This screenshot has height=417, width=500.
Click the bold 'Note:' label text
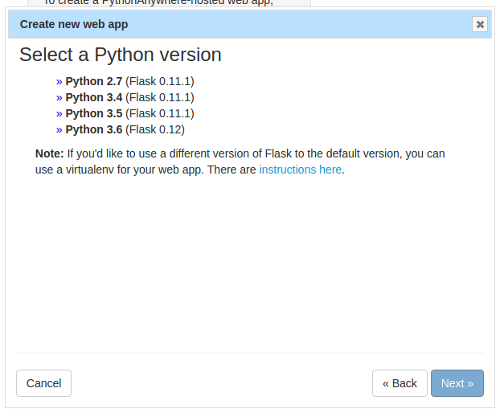pyautogui.click(x=49, y=154)
